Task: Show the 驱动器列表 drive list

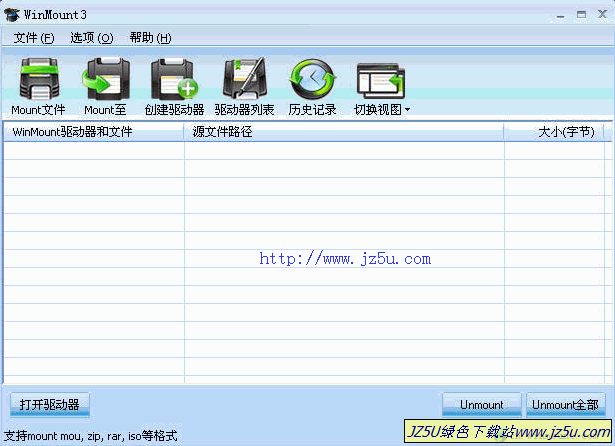Action: pyautogui.click(x=244, y=79)
